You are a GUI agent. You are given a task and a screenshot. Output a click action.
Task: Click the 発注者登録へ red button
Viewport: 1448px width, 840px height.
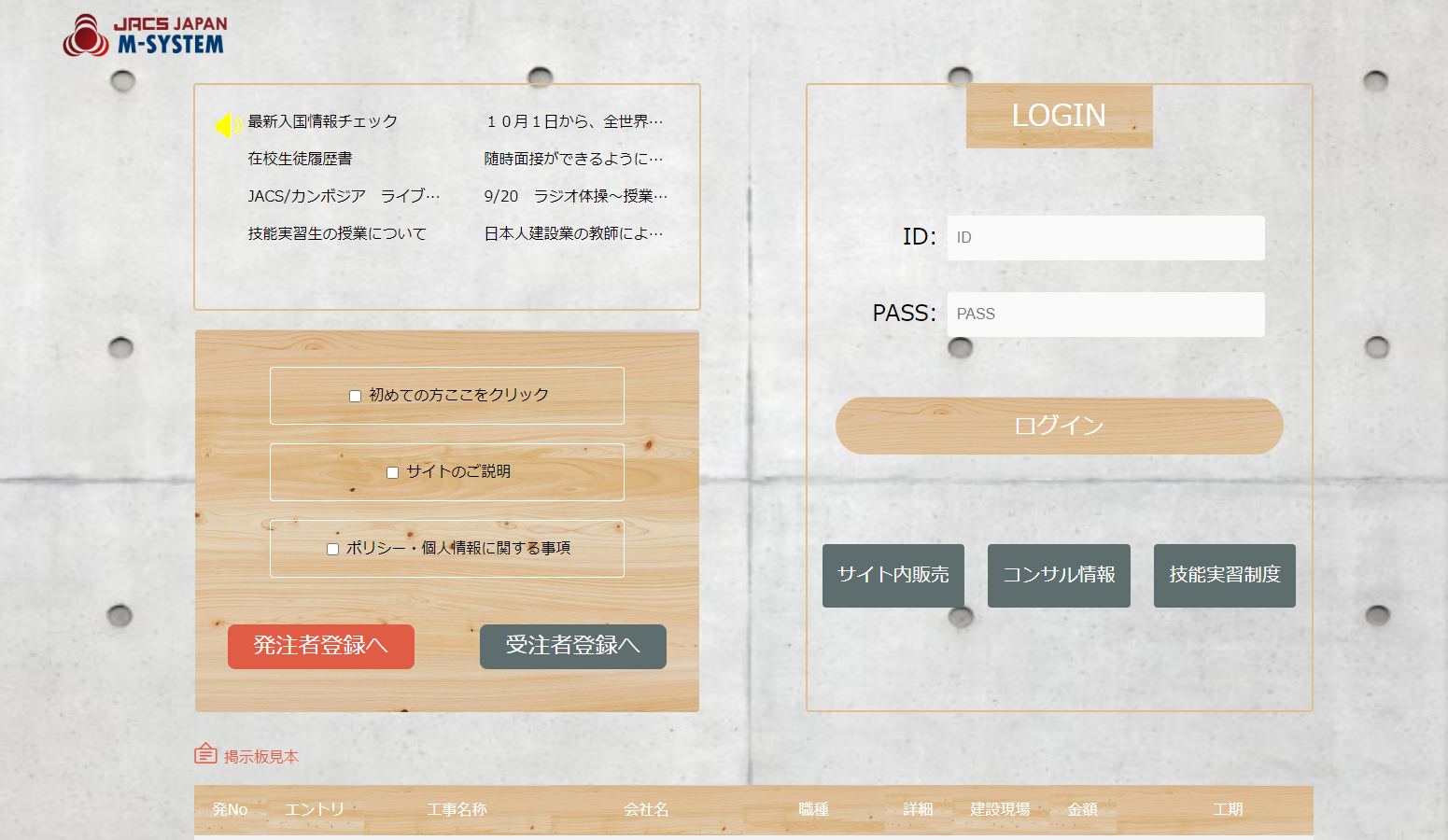coord(320,646)
